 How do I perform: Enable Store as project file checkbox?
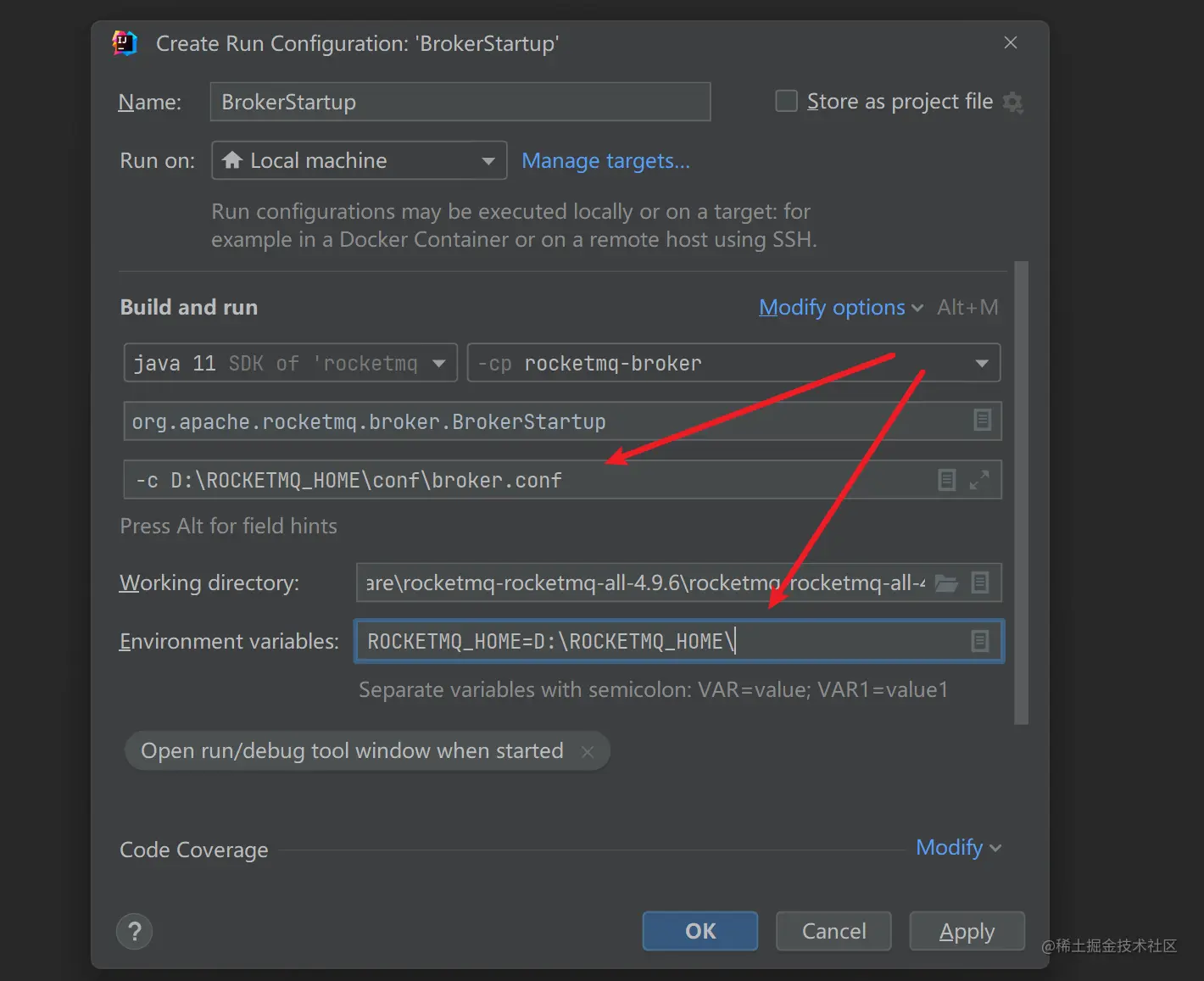787,102
